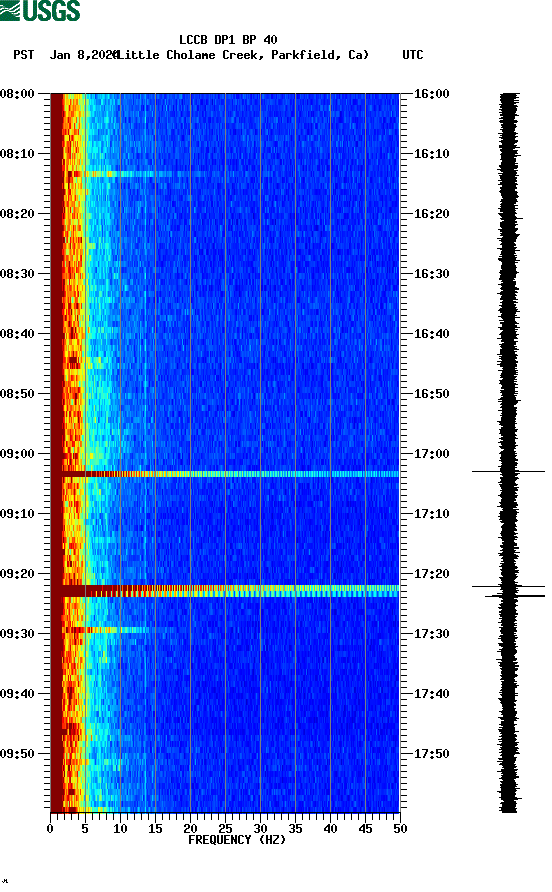The height and width of the screenshot is (892, 552).
Task: Click the 17:10 UTC time label
Action: (x=431, y=514)
